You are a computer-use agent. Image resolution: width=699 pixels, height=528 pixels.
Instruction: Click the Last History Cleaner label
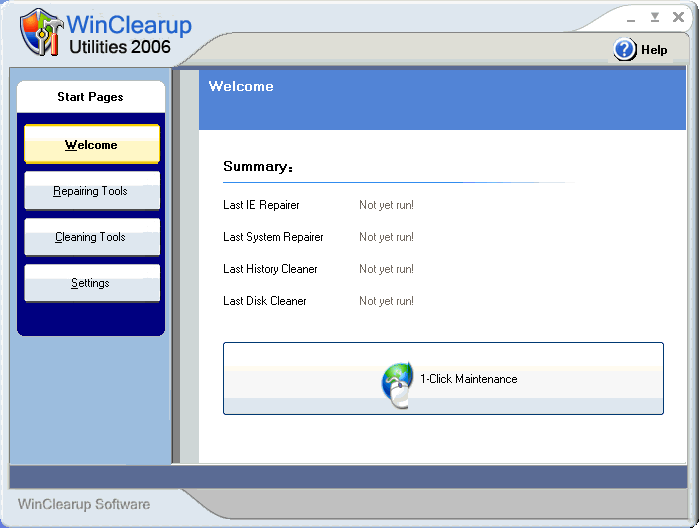coord(270,269)
